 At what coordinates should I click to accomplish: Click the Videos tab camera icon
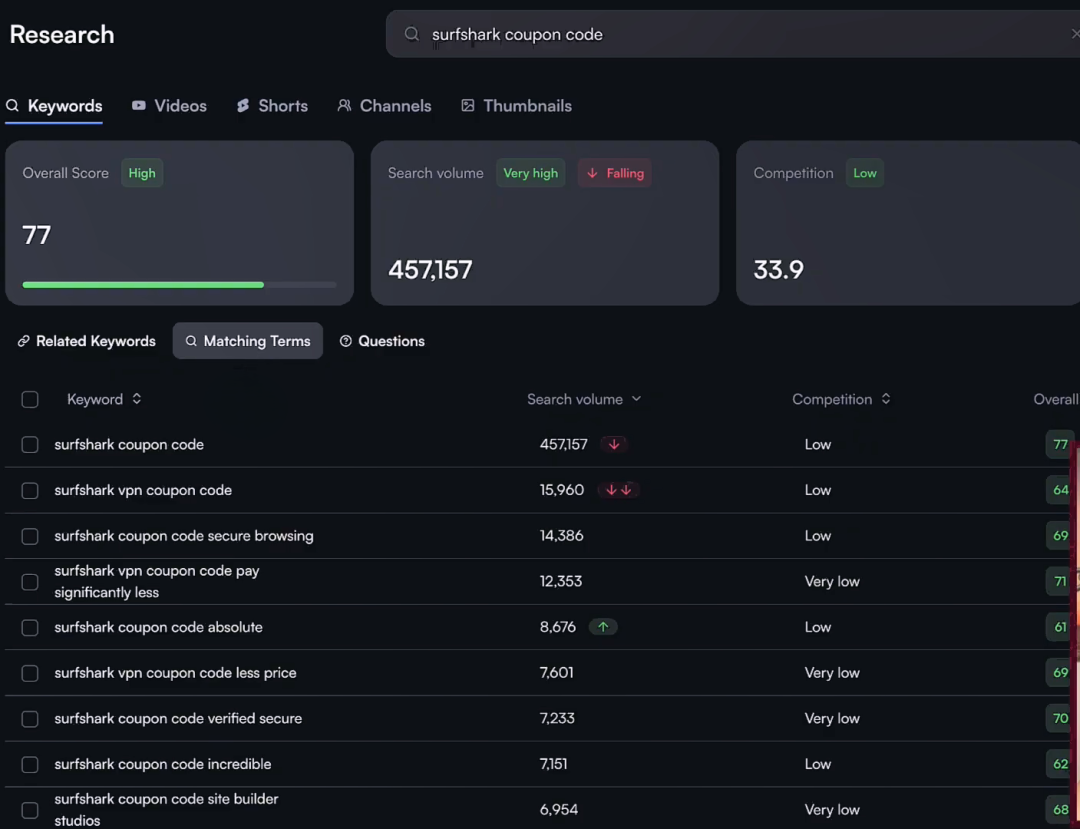pos(138,105)
